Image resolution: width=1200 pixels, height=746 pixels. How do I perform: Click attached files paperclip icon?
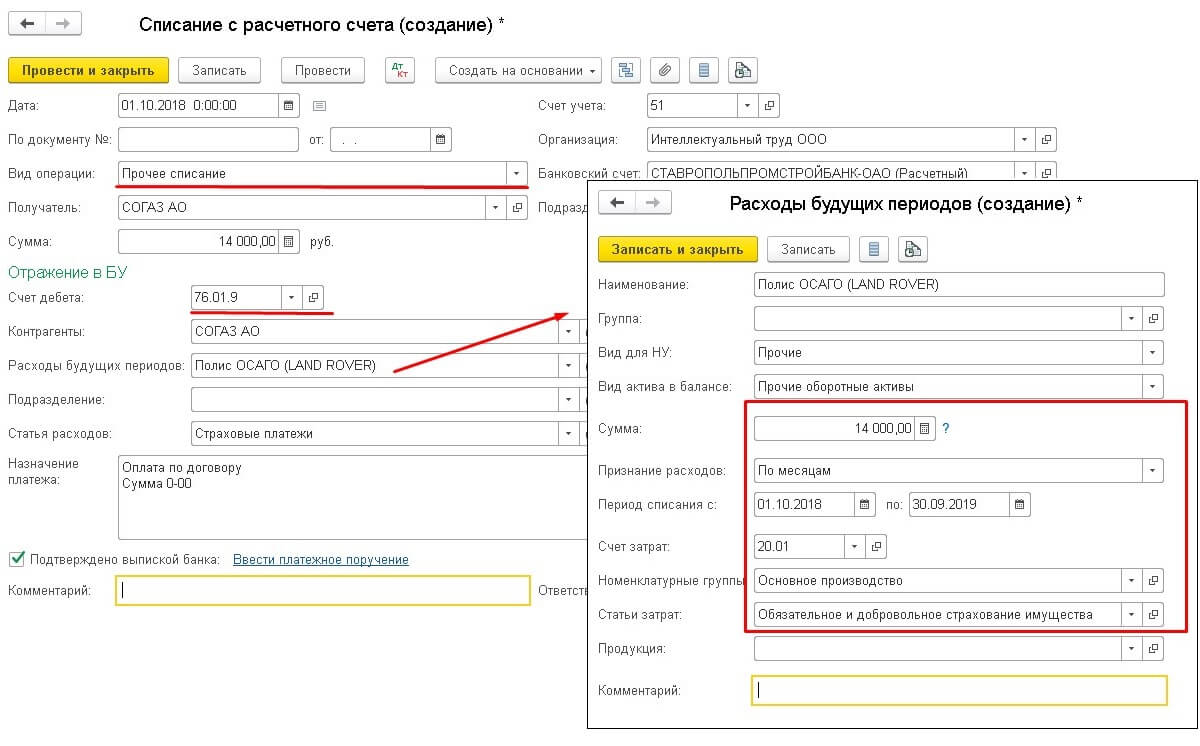click(664, 70)
